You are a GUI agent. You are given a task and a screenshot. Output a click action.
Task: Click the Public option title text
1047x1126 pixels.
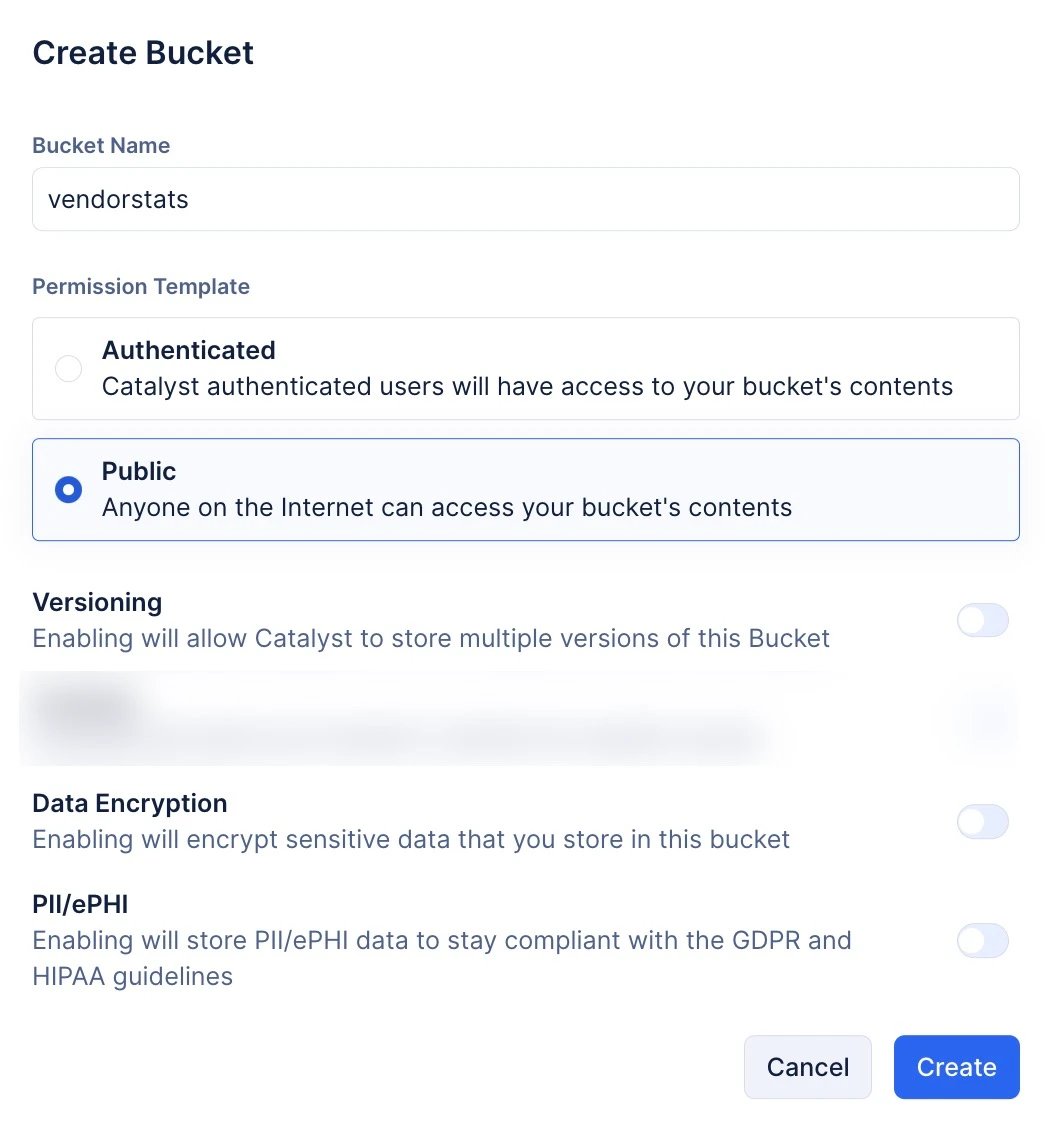point(139,471)
